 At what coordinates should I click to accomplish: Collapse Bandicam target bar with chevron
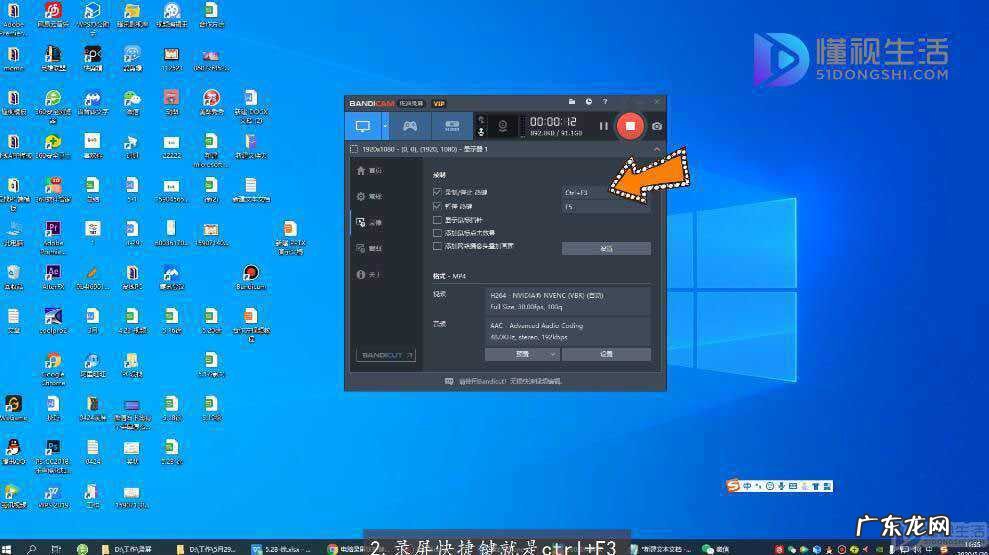tap(657, 149)
